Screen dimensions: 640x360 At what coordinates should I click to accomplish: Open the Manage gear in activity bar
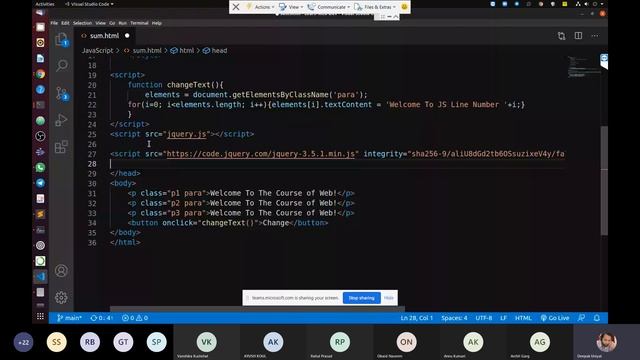(61, 297)
